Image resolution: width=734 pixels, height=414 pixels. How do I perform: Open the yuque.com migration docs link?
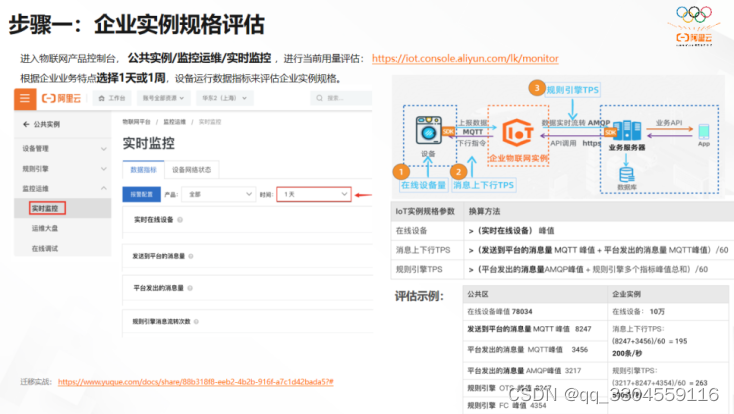196,382
